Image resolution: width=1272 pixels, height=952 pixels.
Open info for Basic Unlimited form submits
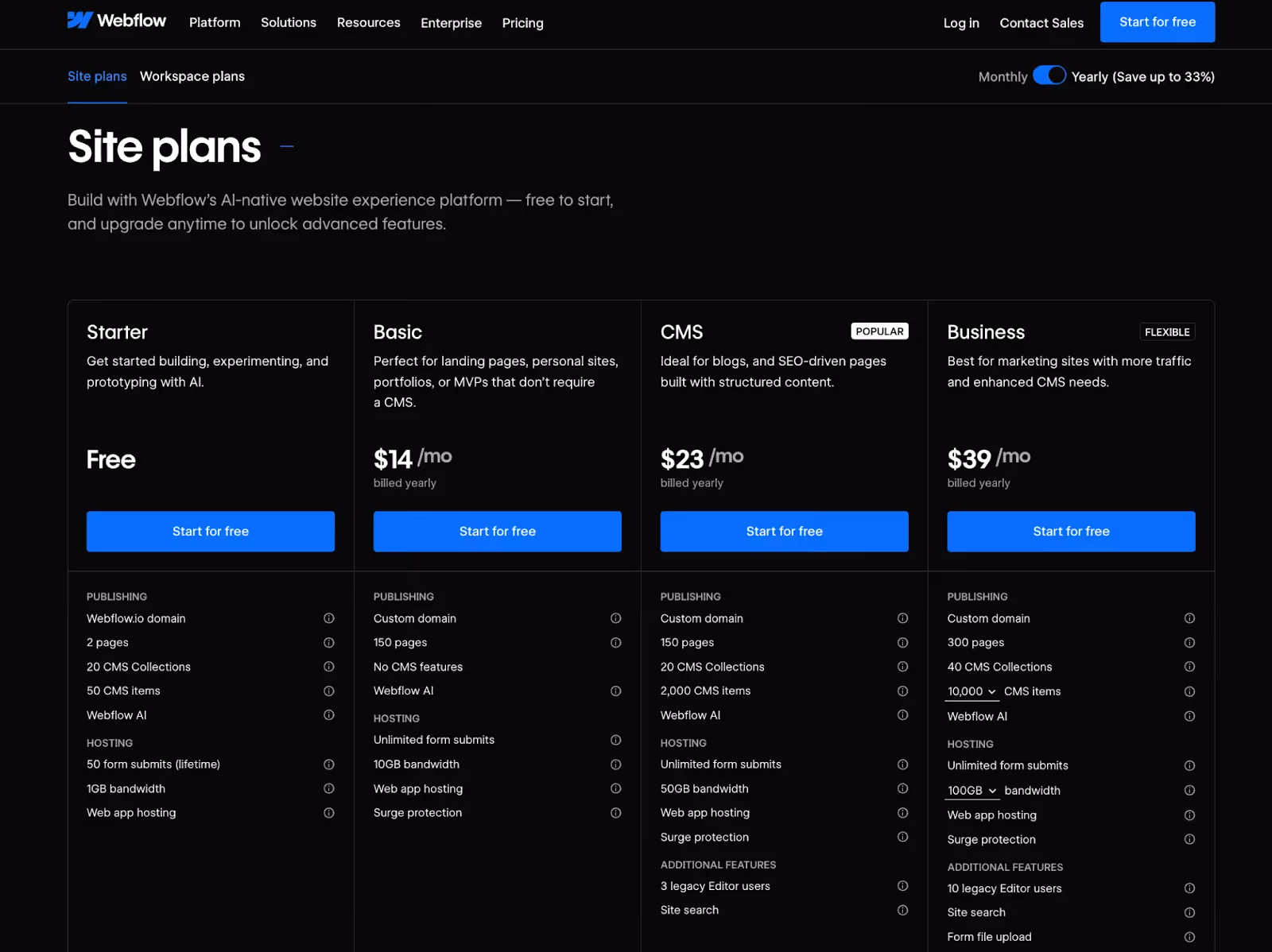point(616,740)
